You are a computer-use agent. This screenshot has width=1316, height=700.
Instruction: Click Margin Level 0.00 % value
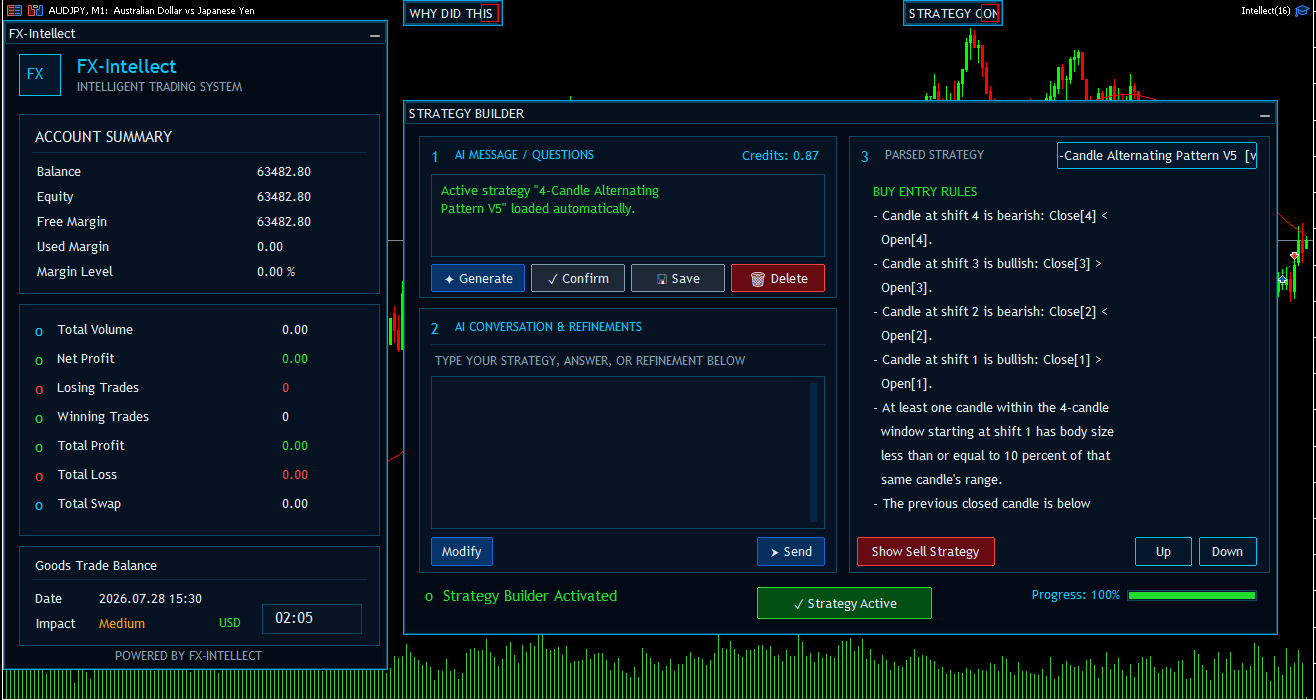[276, 272]
